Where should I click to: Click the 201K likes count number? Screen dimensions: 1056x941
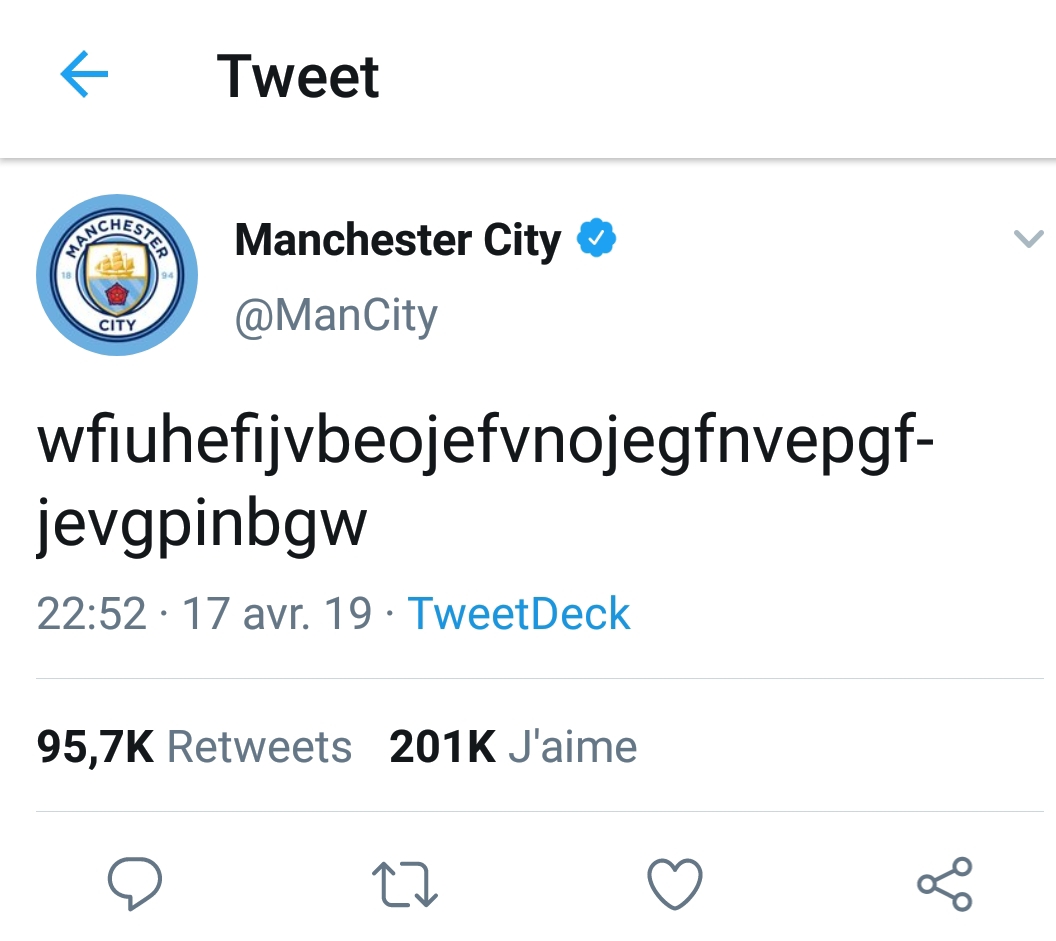pyautogui.click(x=442, y=747)
